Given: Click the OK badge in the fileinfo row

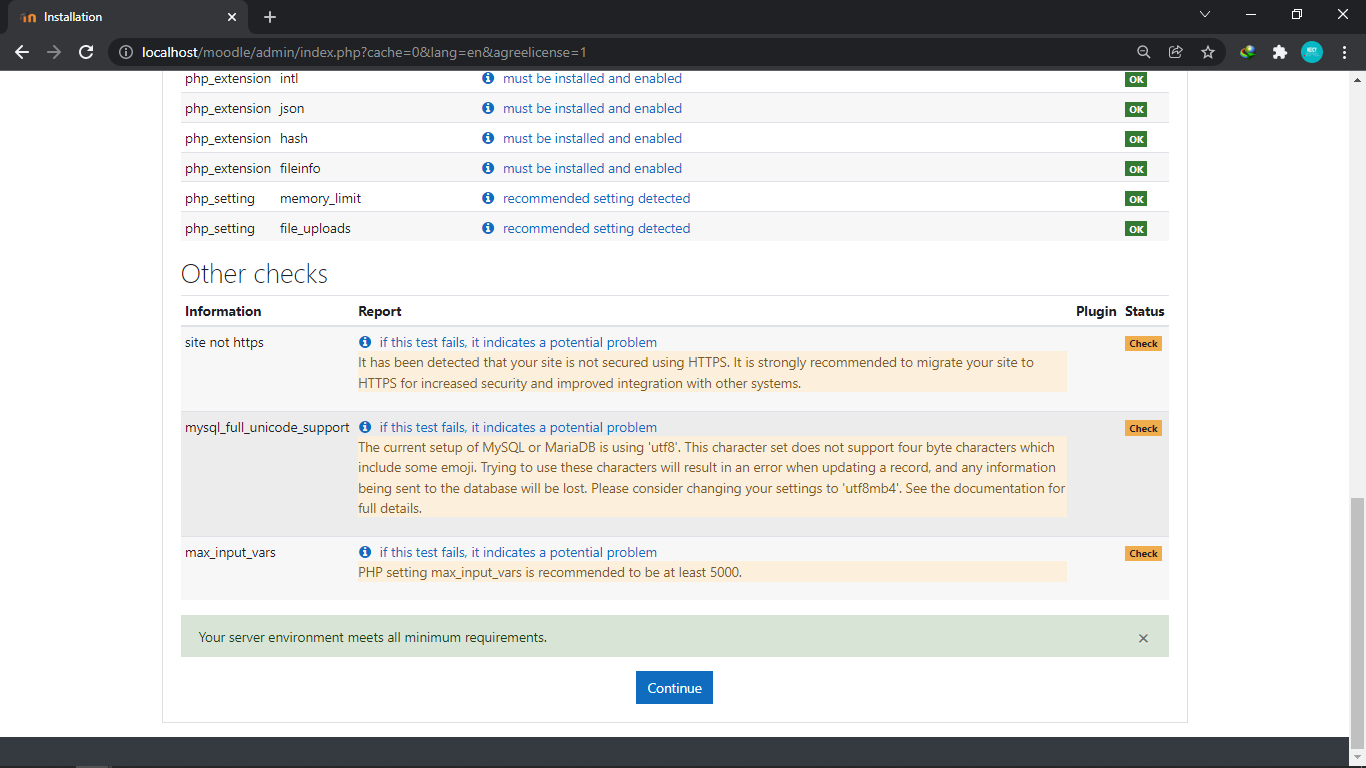Looking at the screenshot, I should point(1136,169).
